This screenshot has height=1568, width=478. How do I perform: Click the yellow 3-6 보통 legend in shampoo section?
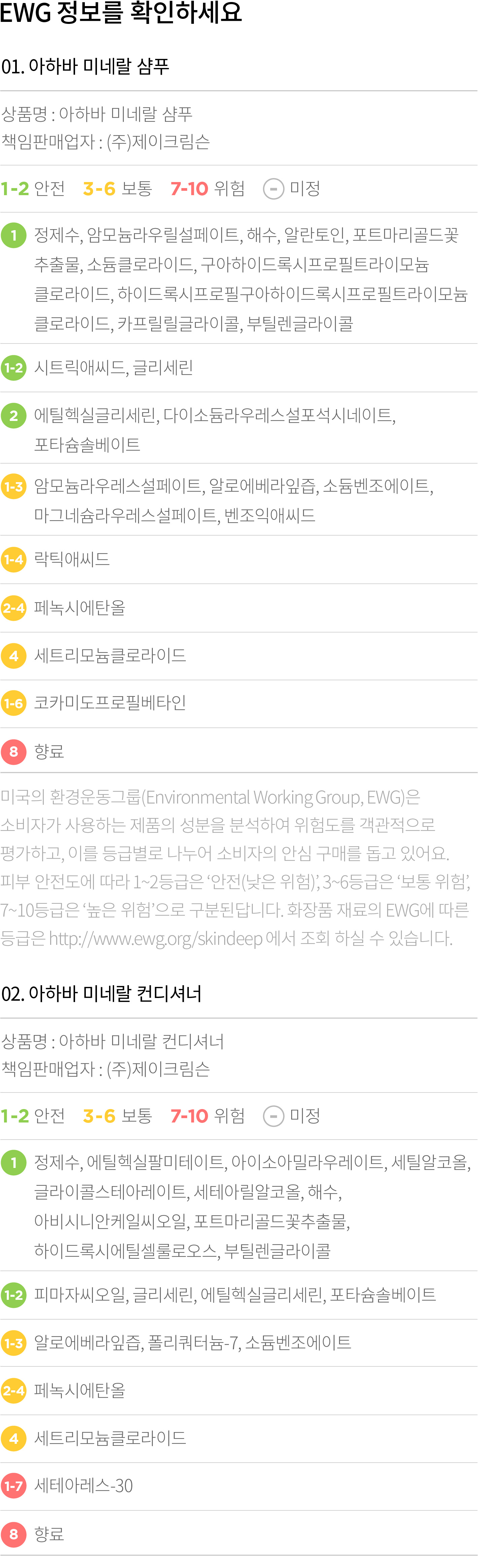(117, 189)
